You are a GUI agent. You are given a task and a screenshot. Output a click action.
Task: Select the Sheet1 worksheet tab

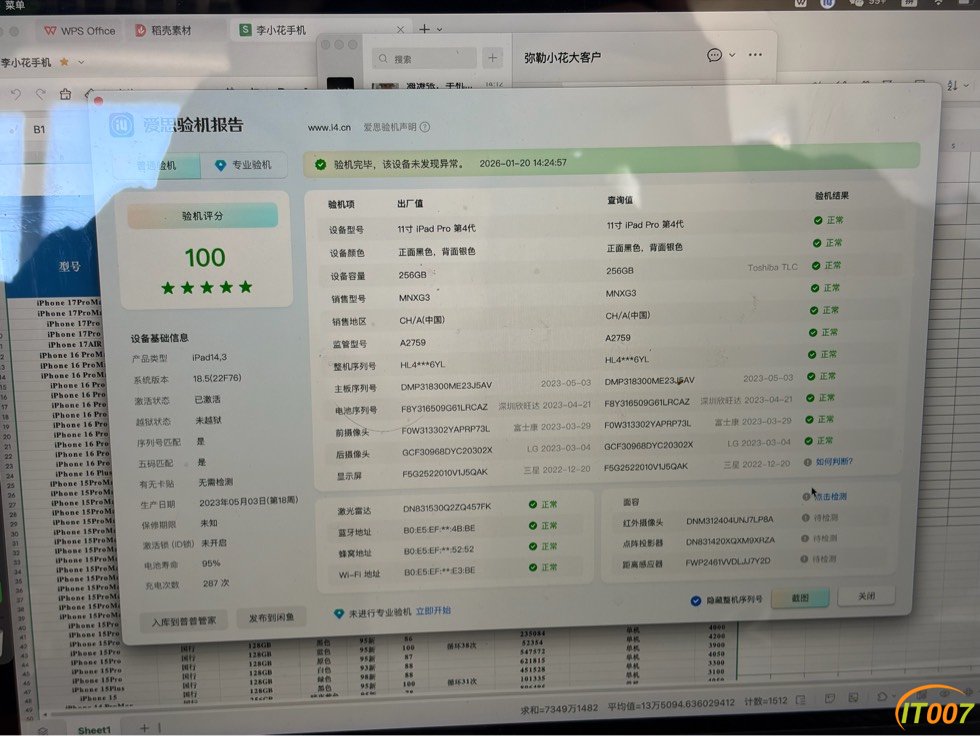[94, 730]
